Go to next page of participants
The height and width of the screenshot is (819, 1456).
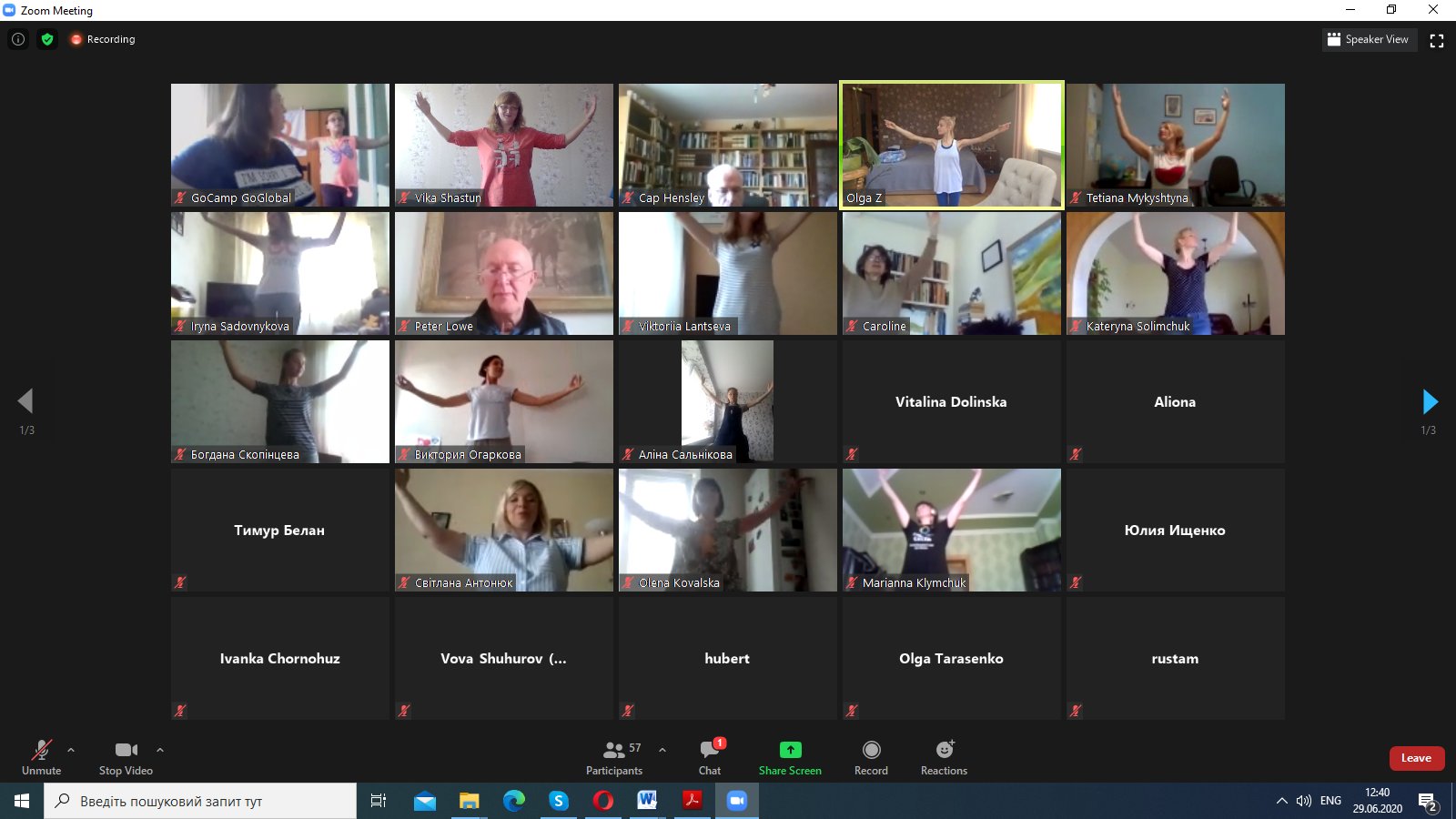coord(1430,401)
